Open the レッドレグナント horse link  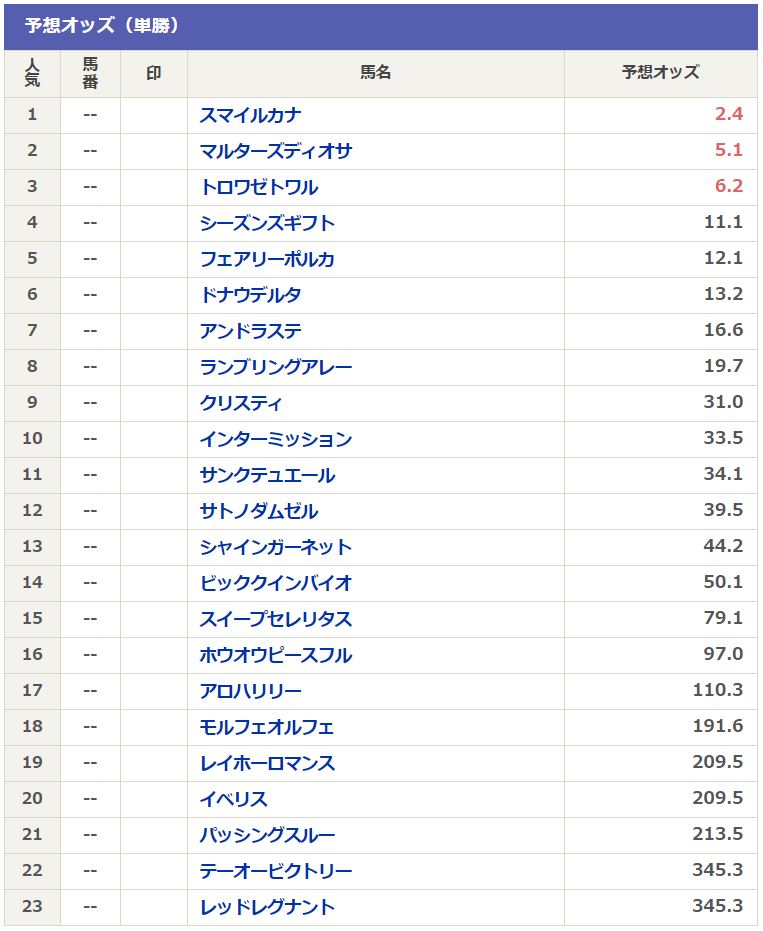(x=267, y=907)
